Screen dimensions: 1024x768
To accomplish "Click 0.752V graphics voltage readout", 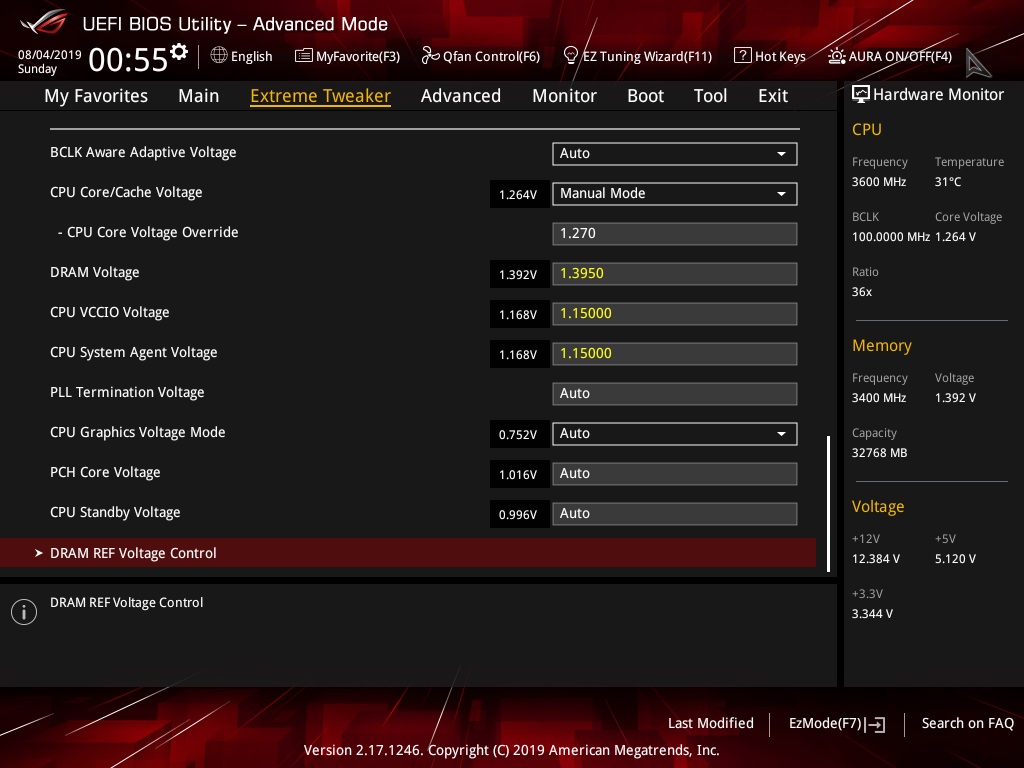I will [x=518, y=435].
